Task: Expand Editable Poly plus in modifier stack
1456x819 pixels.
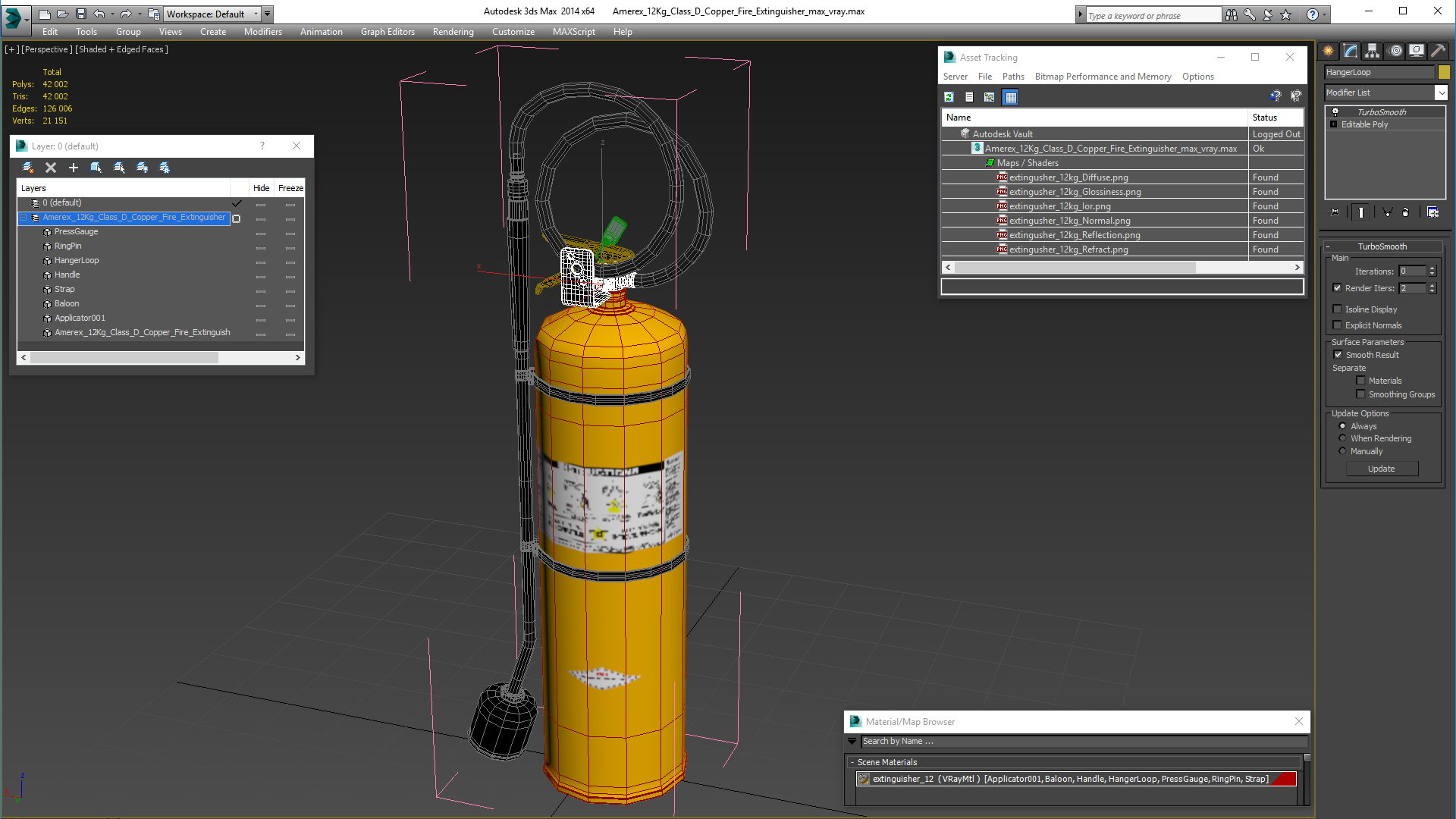Action: [1333, 124]
